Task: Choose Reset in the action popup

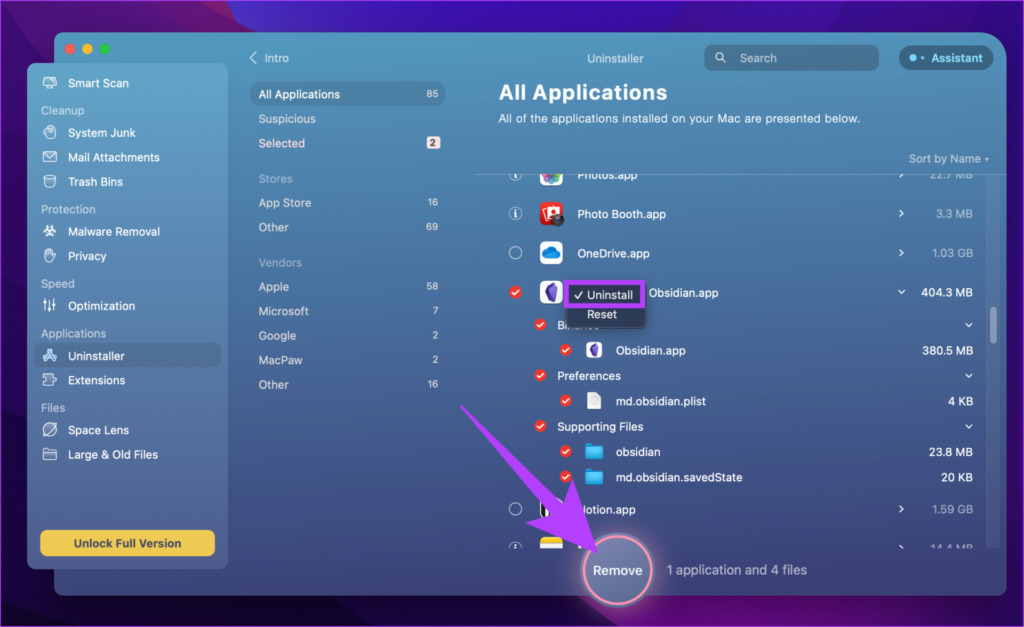Action: (x=601, y=314)
